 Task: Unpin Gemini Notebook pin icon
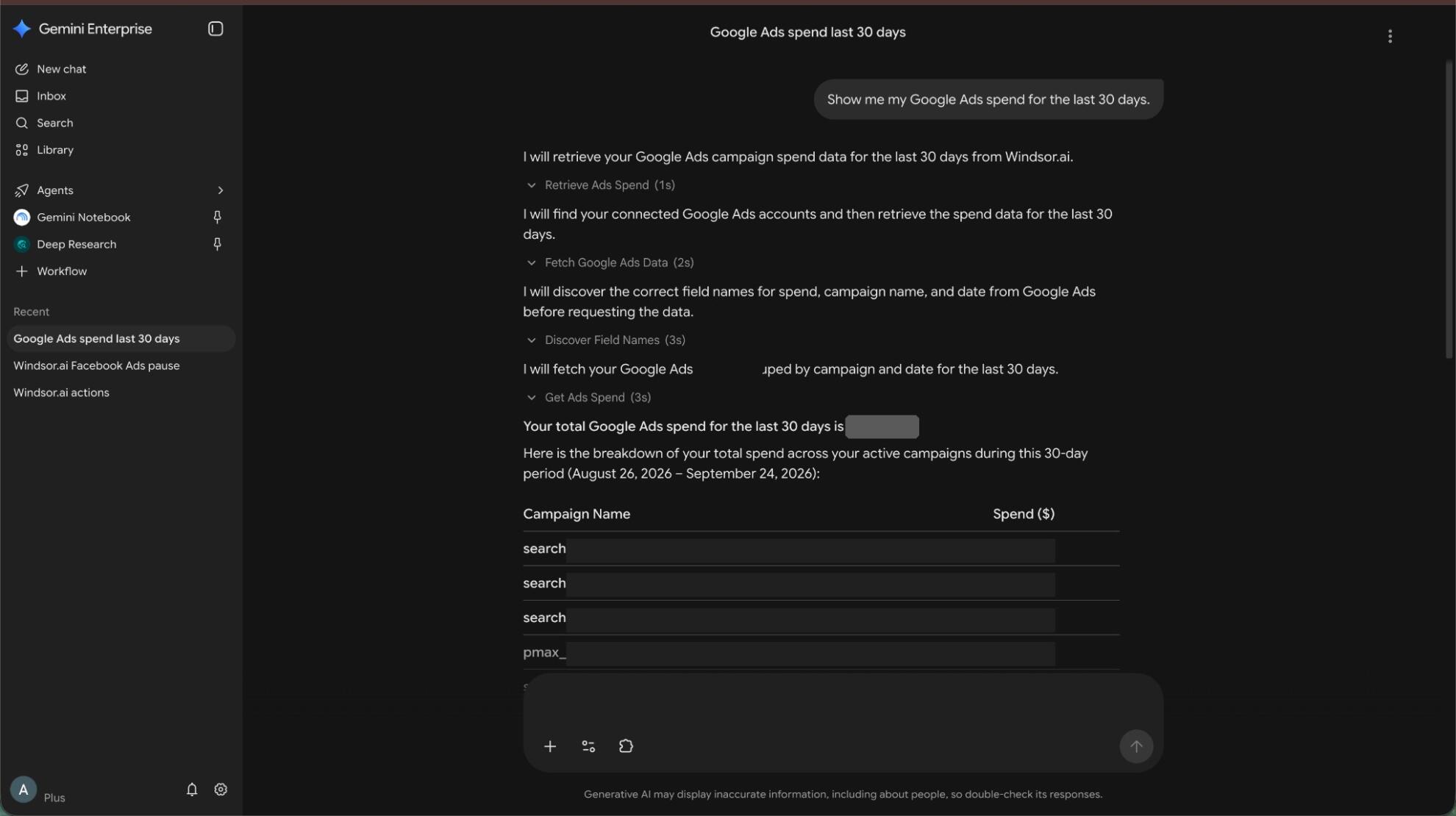click(x=217, y=217)
